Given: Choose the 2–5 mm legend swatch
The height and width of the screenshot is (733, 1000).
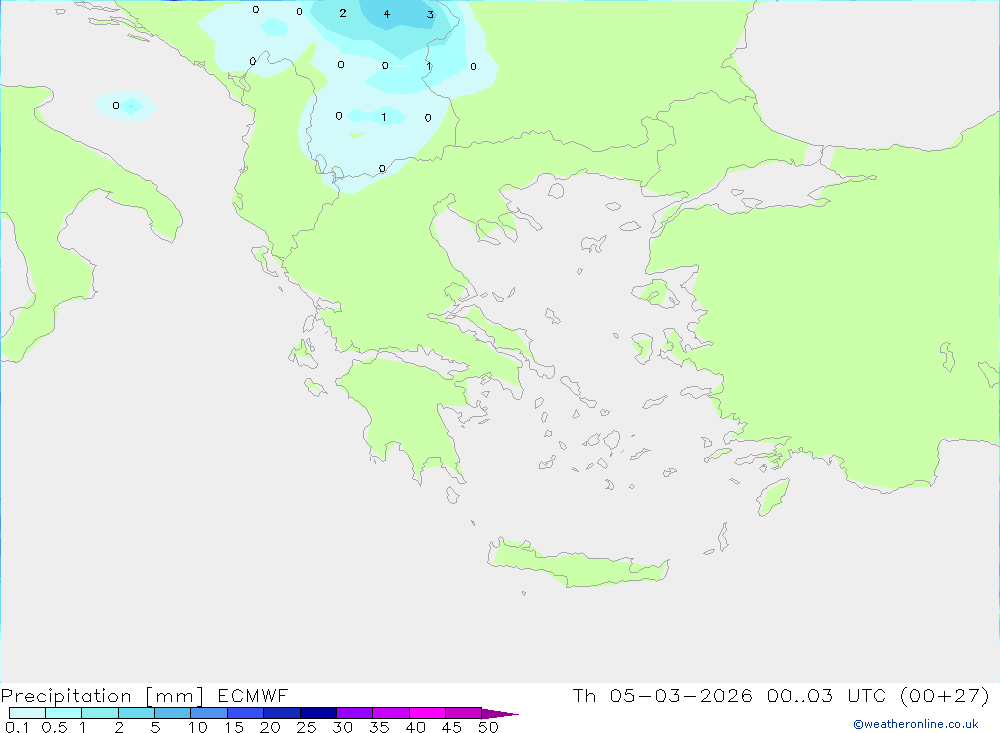Looking at the screenshot, I should pos(136,713).
